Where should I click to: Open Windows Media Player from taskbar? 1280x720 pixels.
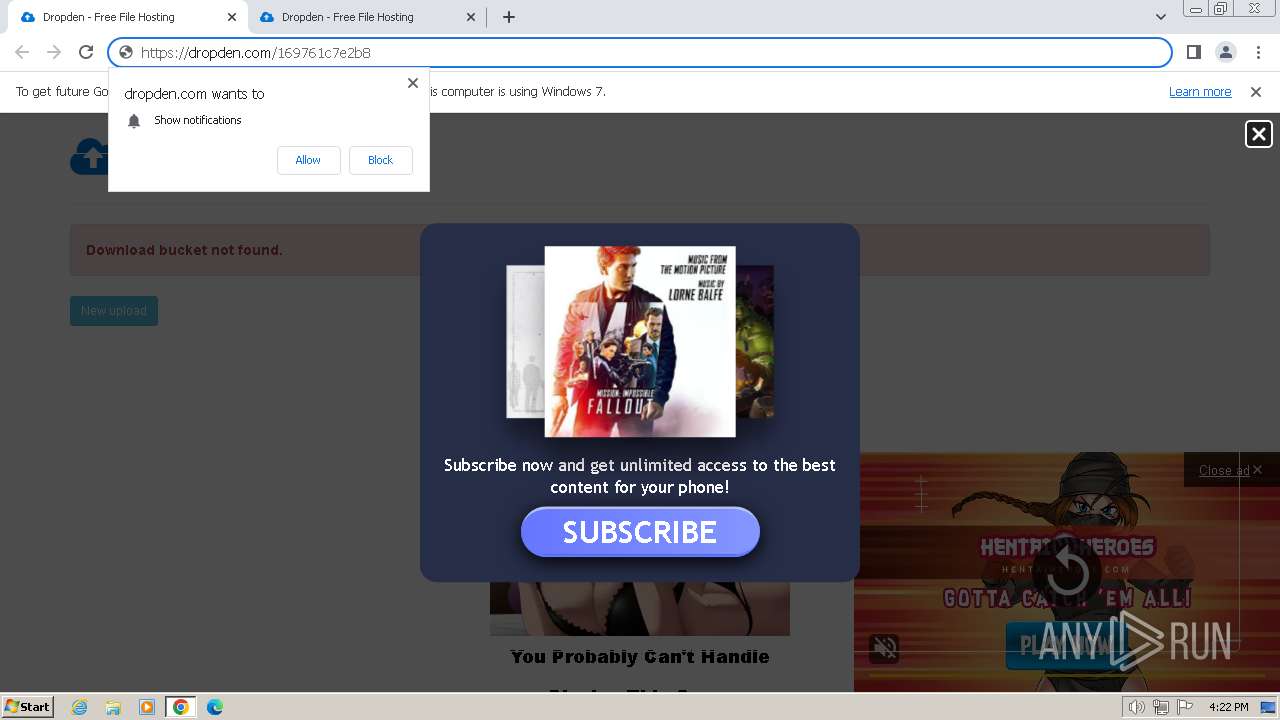click(147, 707)
